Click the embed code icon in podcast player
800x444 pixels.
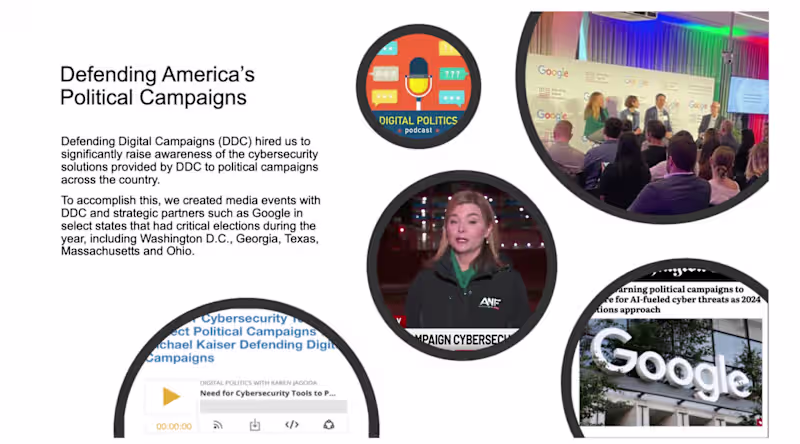pos(292,425)
